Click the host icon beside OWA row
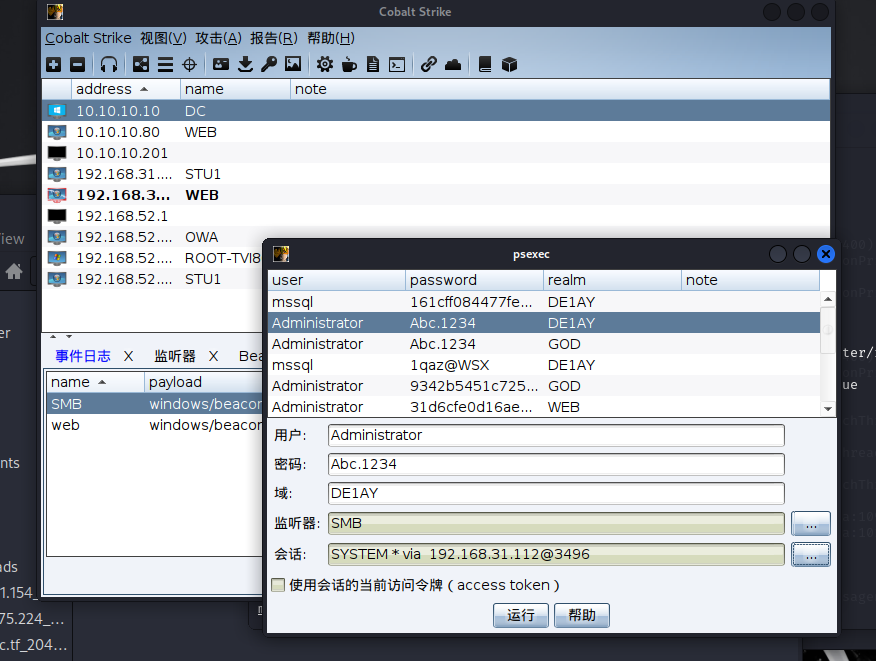The height and width of the screenshot is (661, 876). click(x=57, y=237)
